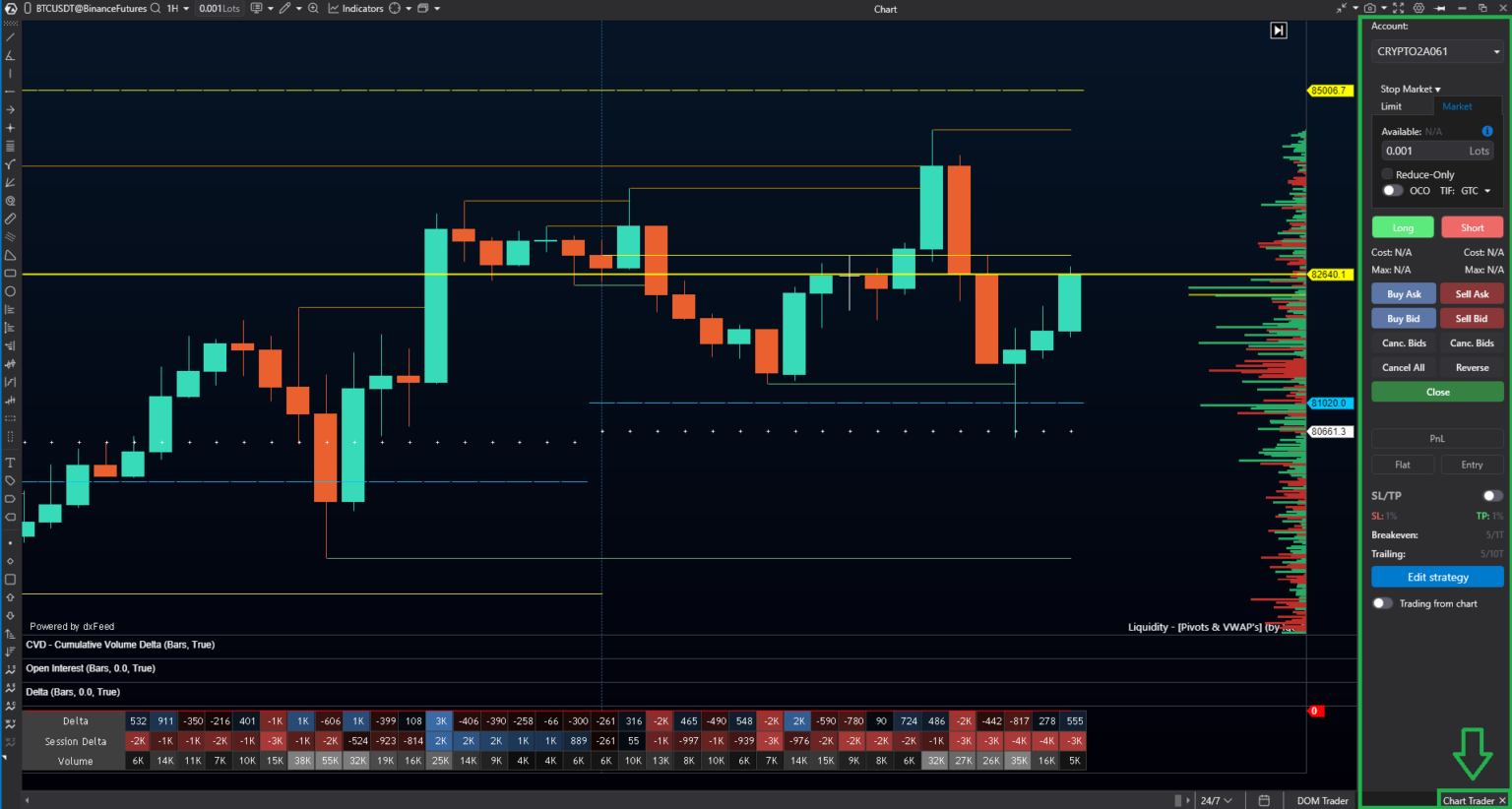Enable the Reduce-Only checkbox
The height and width of the screenshot is (809, 1512).
1387,173
